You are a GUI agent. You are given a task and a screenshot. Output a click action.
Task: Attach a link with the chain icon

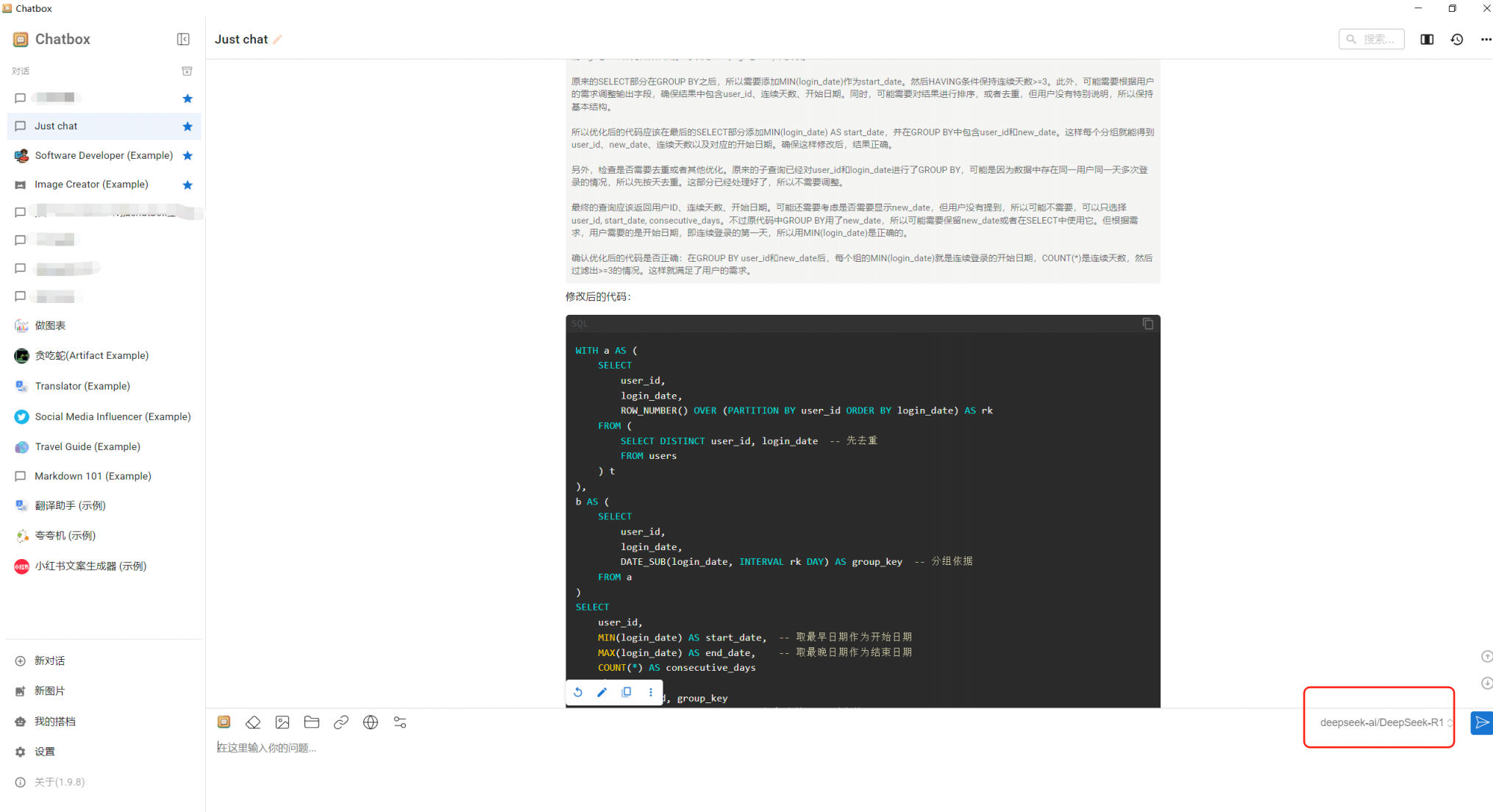(341, 722)
